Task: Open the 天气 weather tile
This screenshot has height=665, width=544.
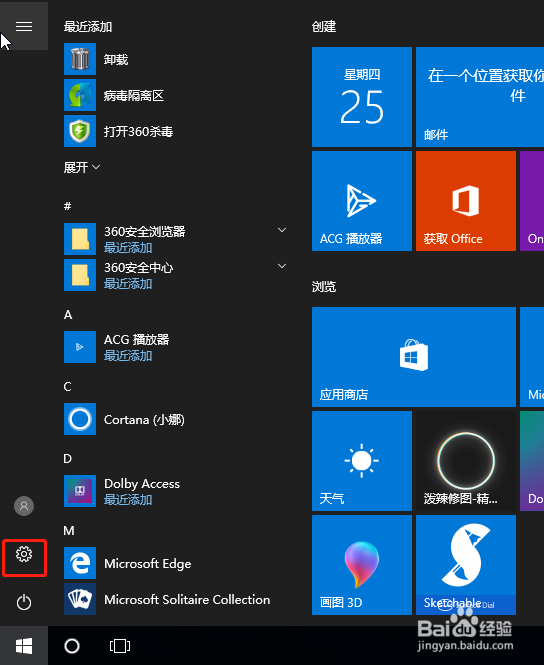Action: click(x=362, y=461)
